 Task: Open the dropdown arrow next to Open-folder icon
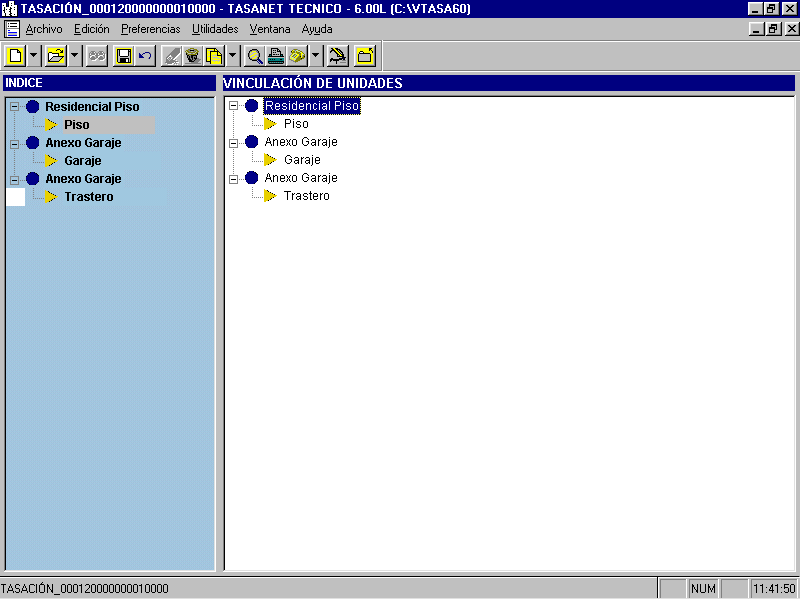(74, 56)
